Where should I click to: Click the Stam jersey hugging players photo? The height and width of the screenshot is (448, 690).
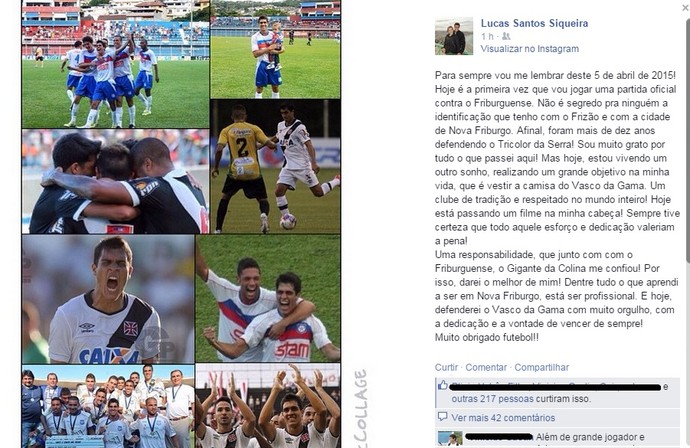click(x=268, y=298)
